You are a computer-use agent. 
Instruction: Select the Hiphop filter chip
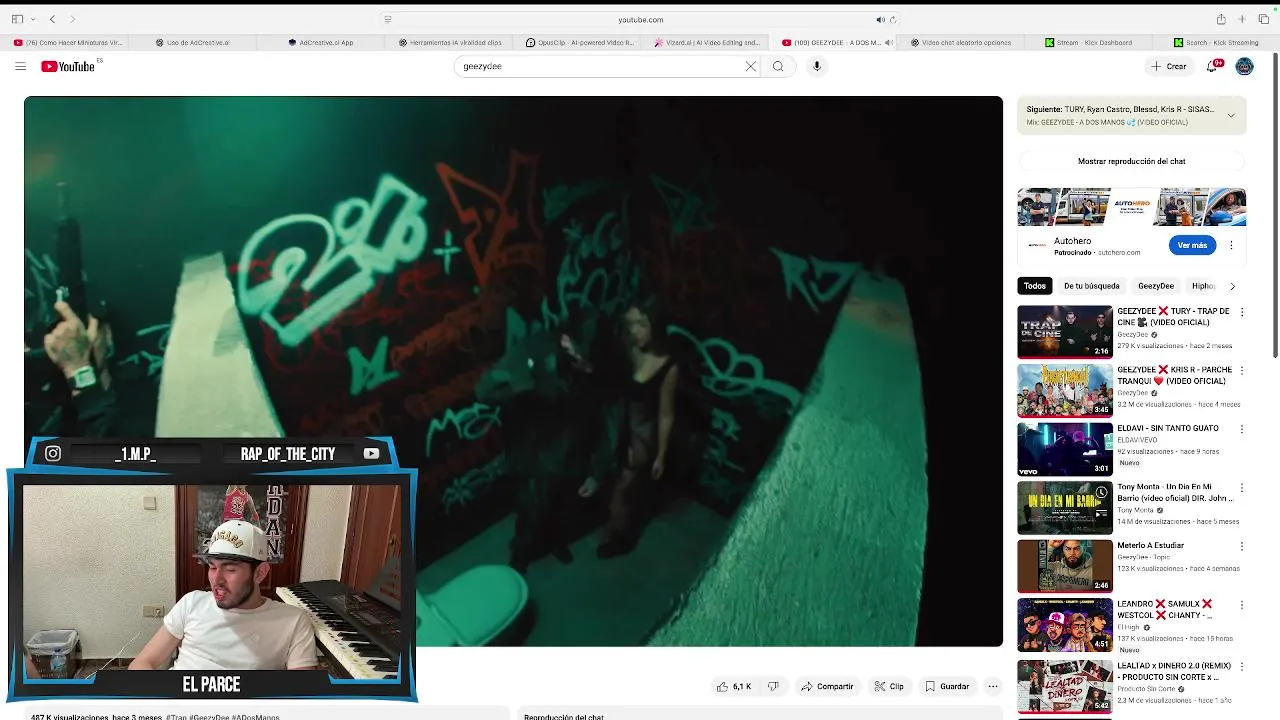pyautogui.click(x=1203, y=286)
